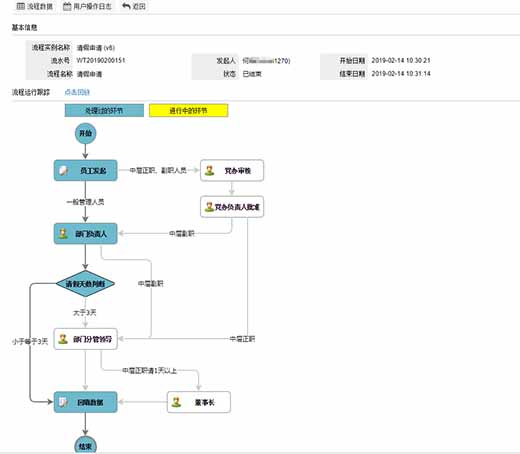The height and width of the screenshot is (454, 520).
Task: Click the 点击回放 replay link
Action: 77,92
